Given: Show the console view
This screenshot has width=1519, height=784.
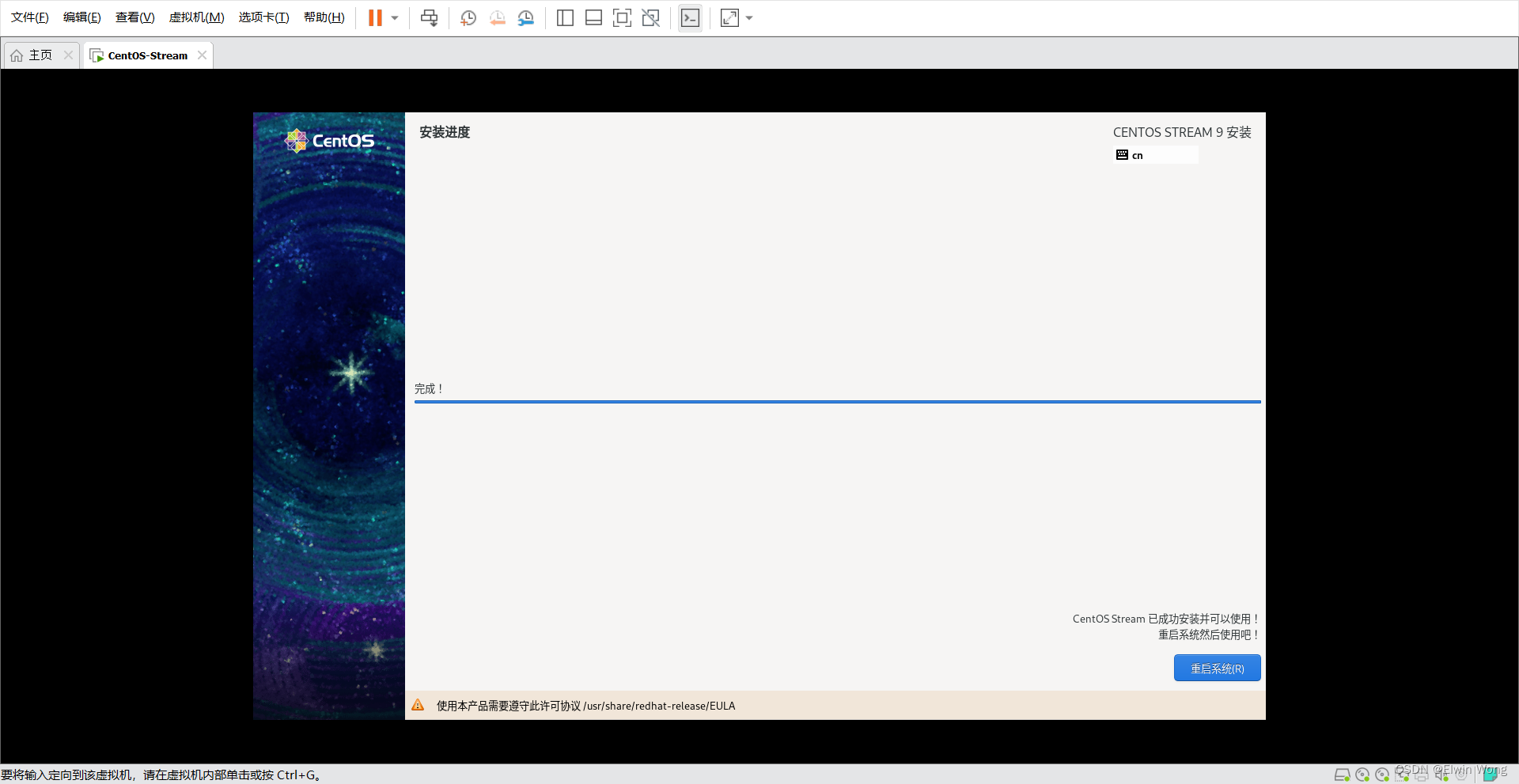Looking at the screenshot, I should click(x=690, y=17).
